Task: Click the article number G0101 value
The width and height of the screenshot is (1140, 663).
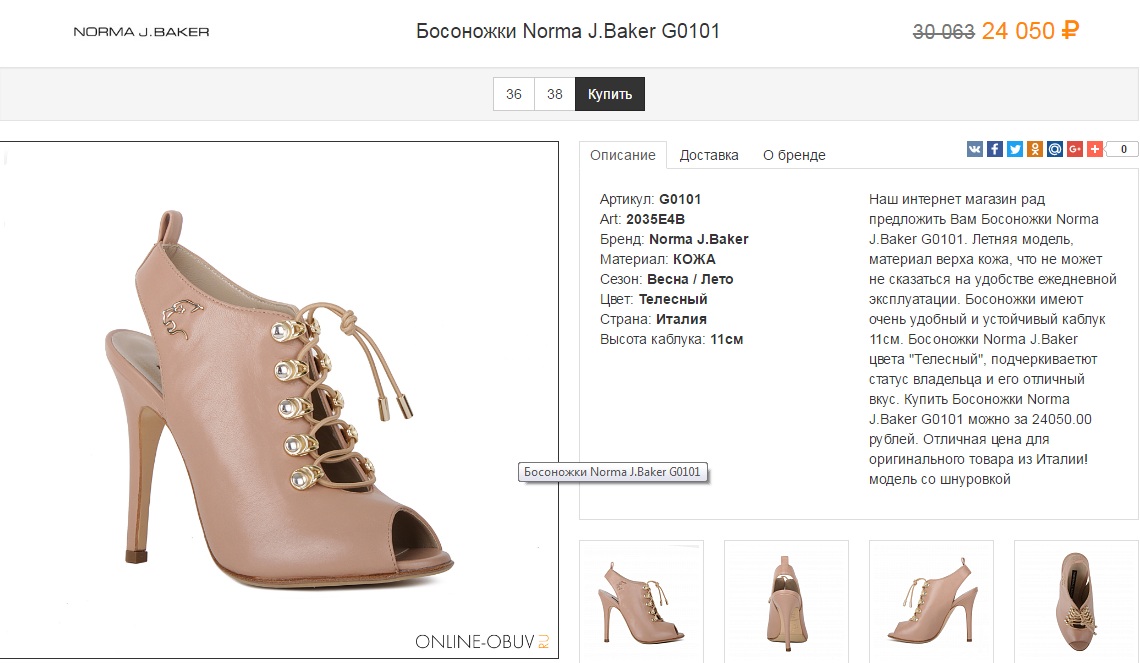Action: pos(680,199)
